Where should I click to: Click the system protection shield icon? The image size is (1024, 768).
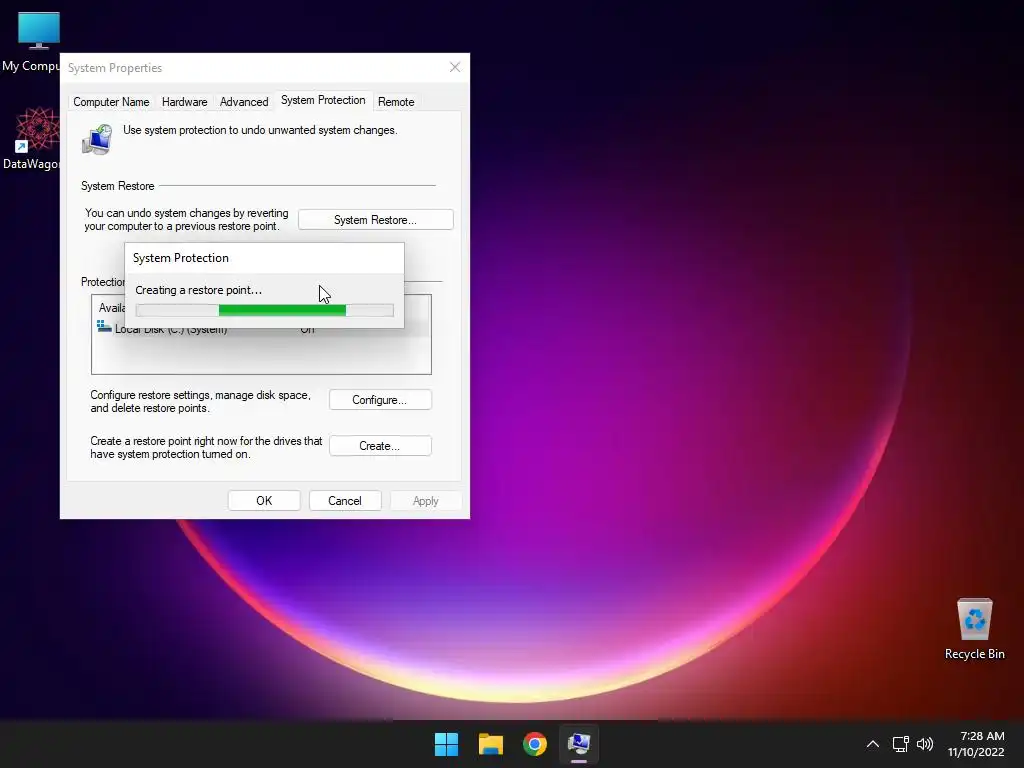97,139
